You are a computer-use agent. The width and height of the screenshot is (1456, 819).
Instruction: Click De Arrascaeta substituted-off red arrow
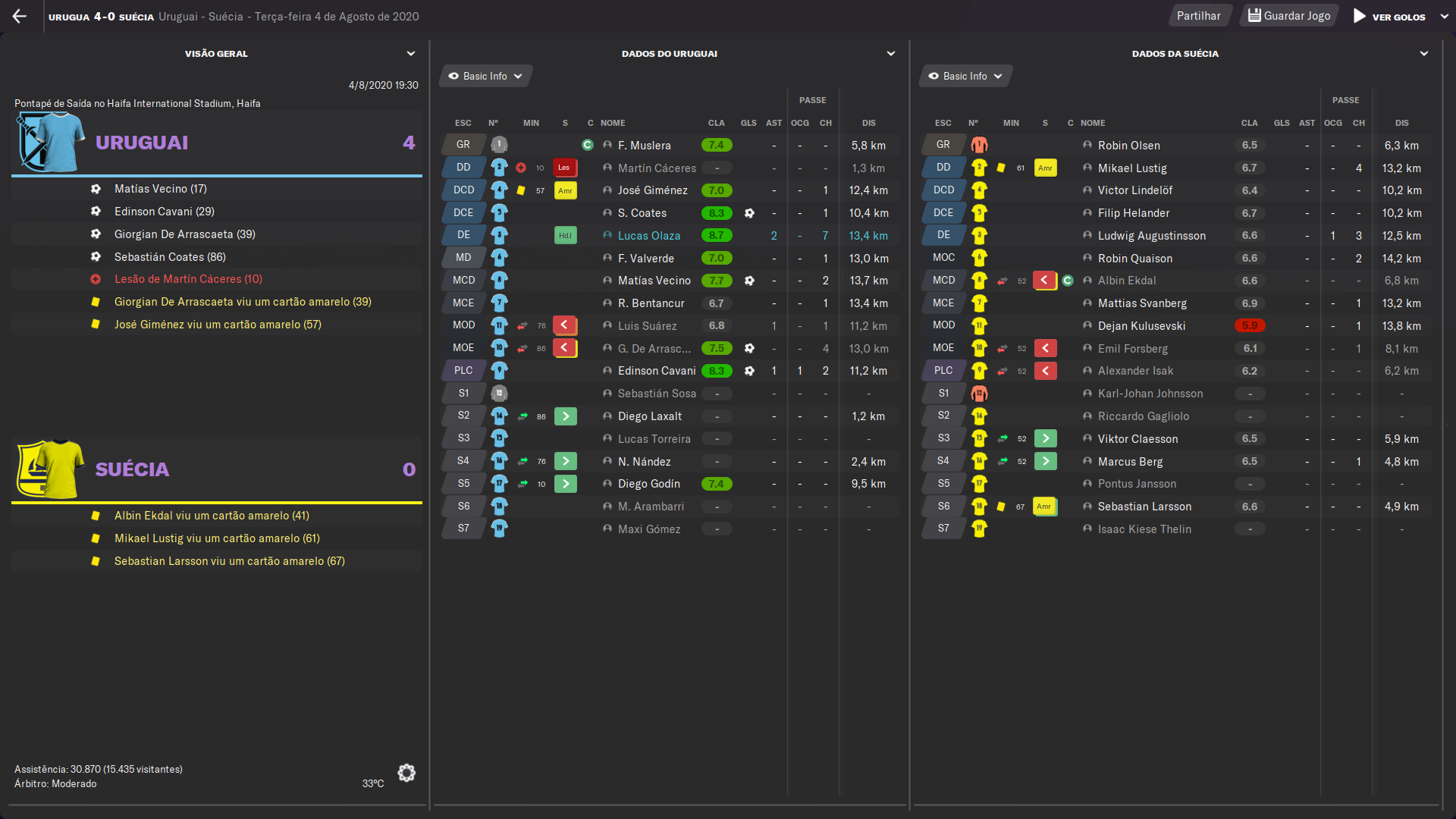click(565, 348)
